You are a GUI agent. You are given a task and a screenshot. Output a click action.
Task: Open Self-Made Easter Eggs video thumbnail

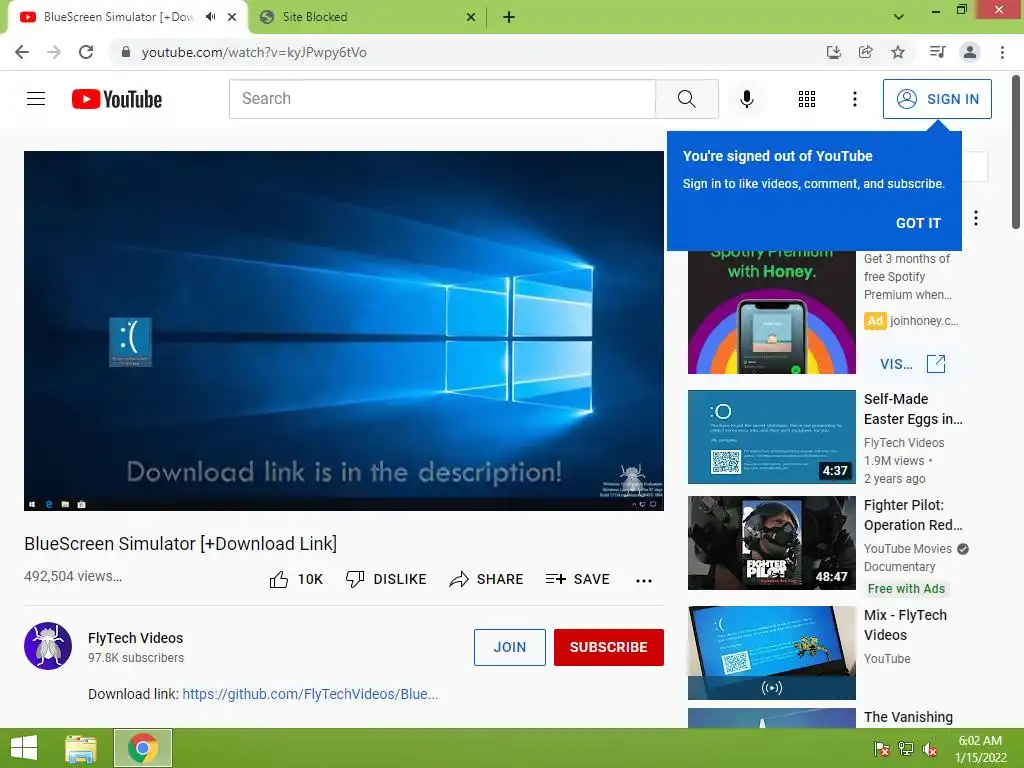771,437
